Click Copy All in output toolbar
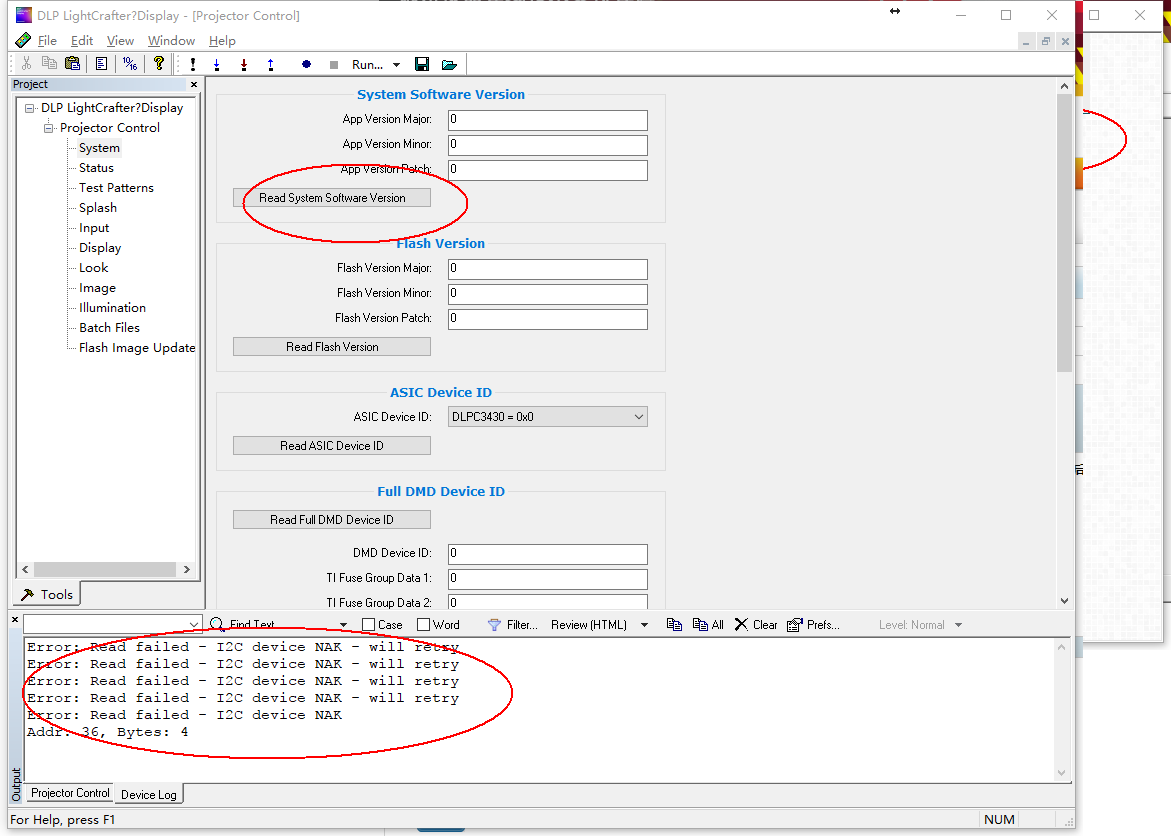1171x836 pixels. click(x=708, y=625)
